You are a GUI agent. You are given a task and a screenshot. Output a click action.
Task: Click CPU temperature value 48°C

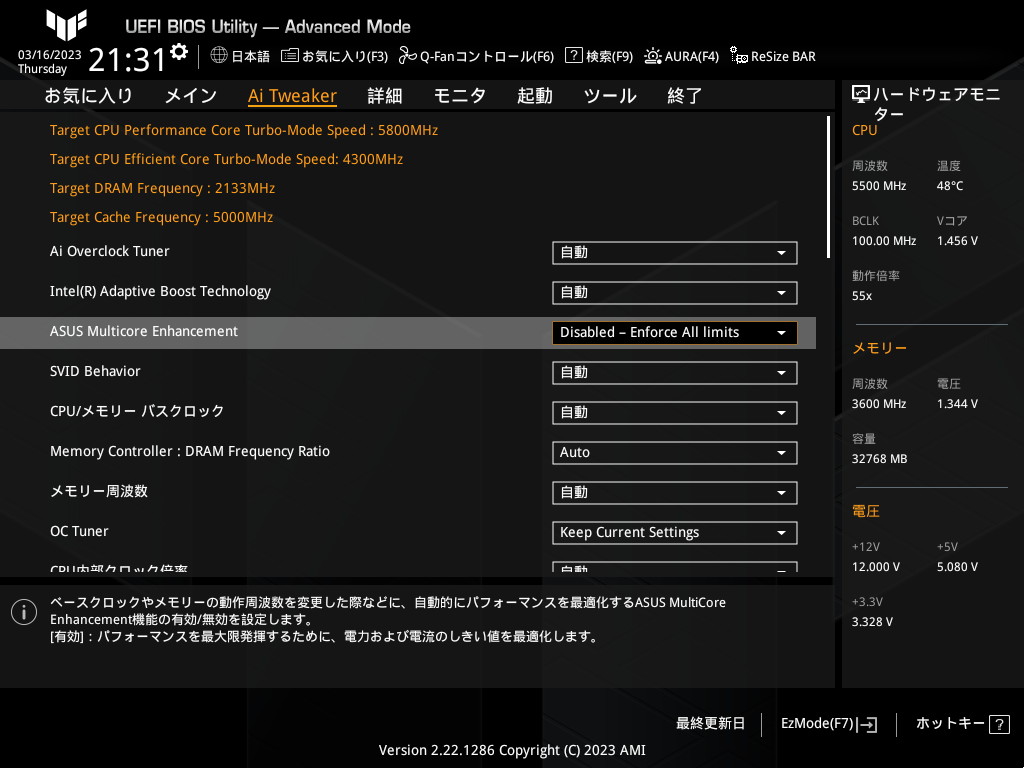pyautogui.click(x=950, y=186)
